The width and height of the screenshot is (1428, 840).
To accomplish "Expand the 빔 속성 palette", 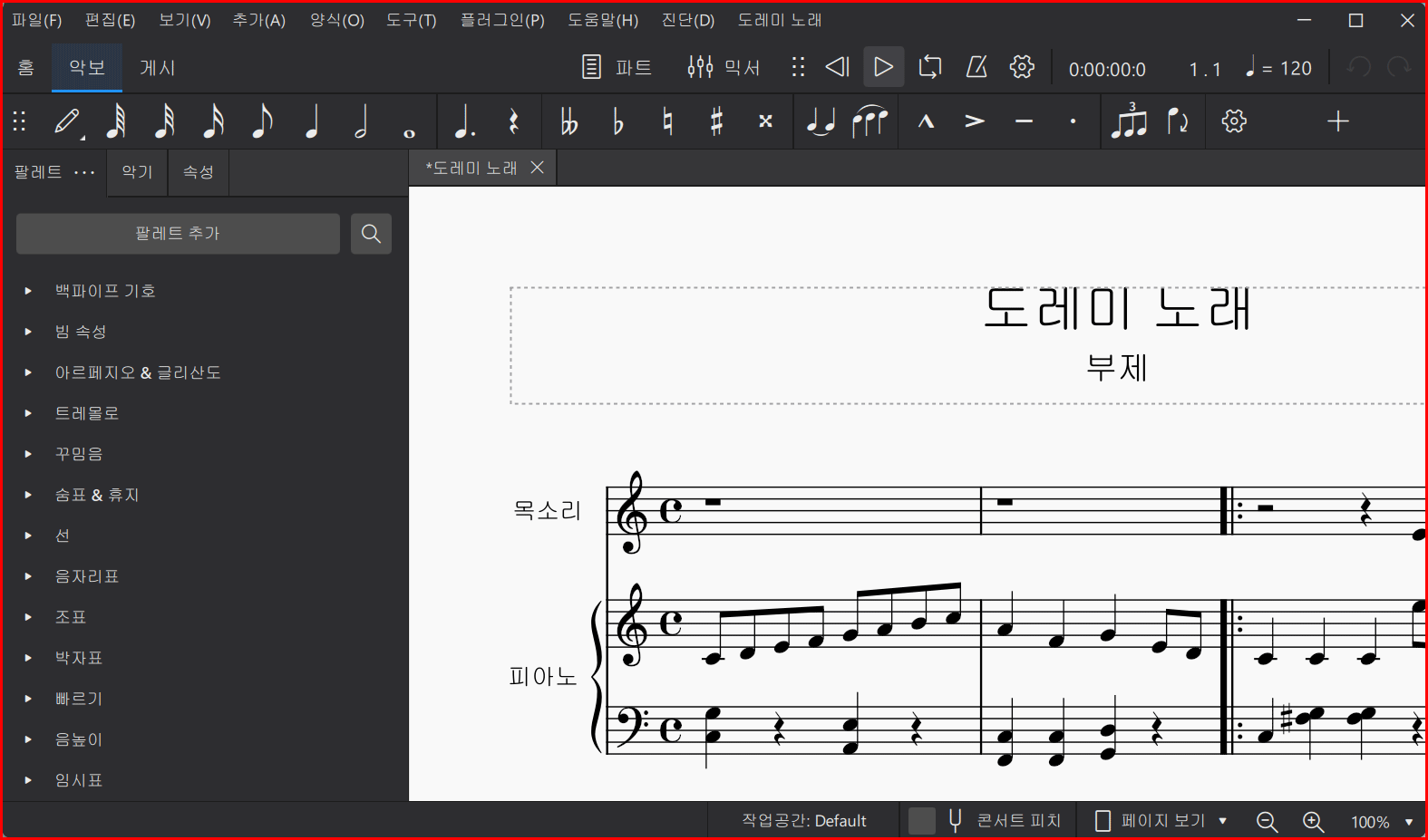I will point(28,332).
